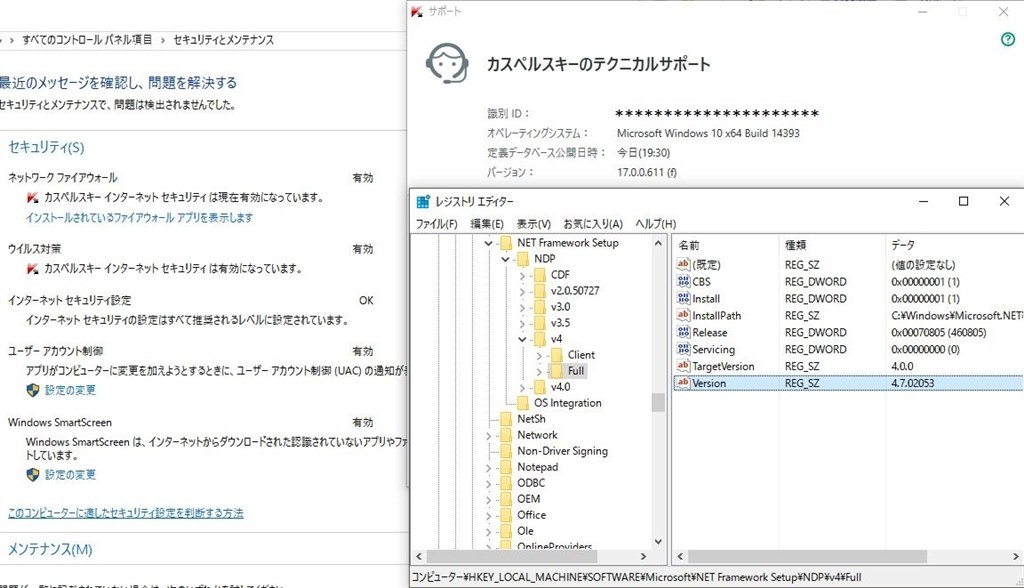Collapse the NDP tree node
Viewport: 1024px width, 588px height.
click(505, 259)
